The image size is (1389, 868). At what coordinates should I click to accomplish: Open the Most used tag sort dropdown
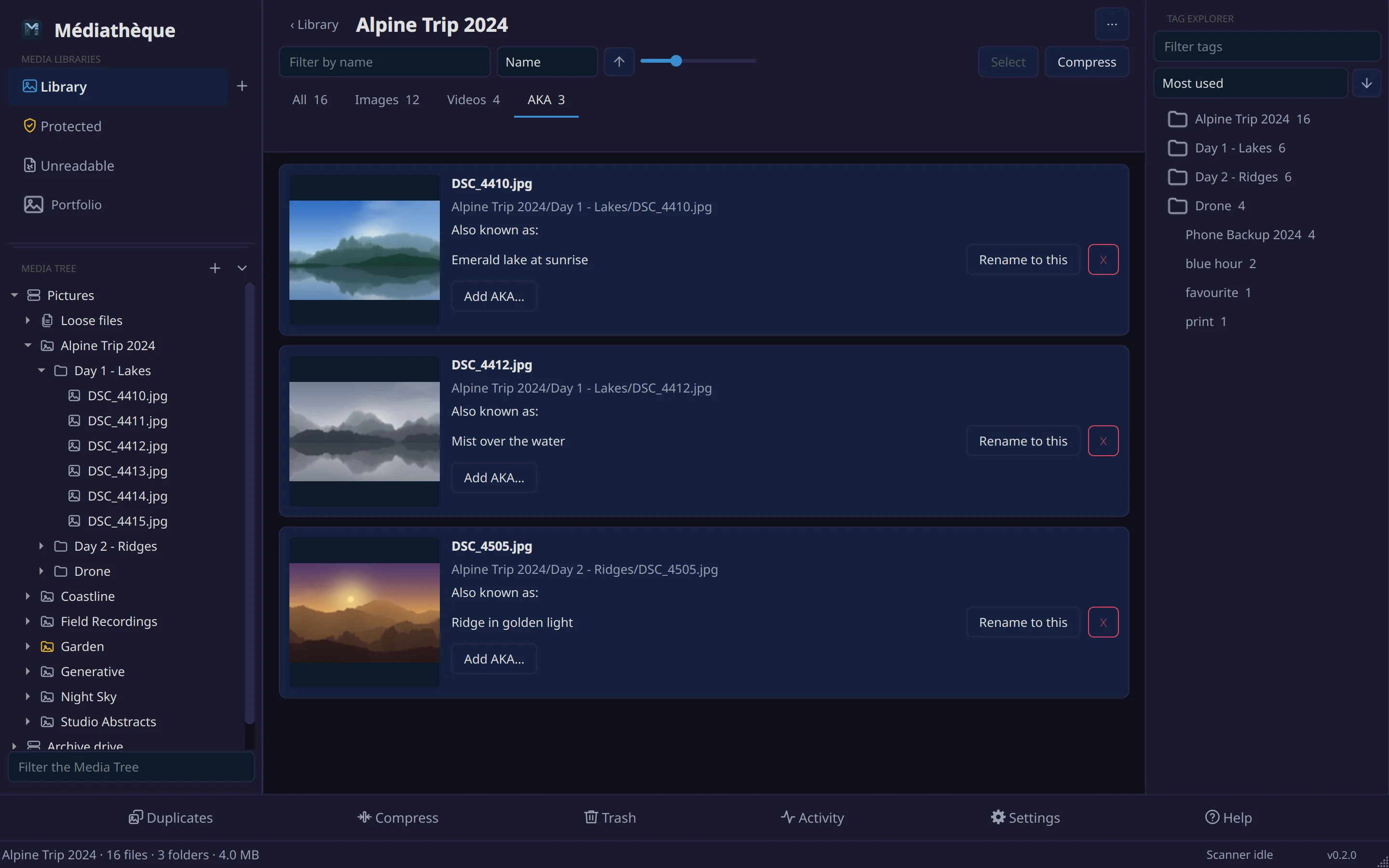point(1250,83)
